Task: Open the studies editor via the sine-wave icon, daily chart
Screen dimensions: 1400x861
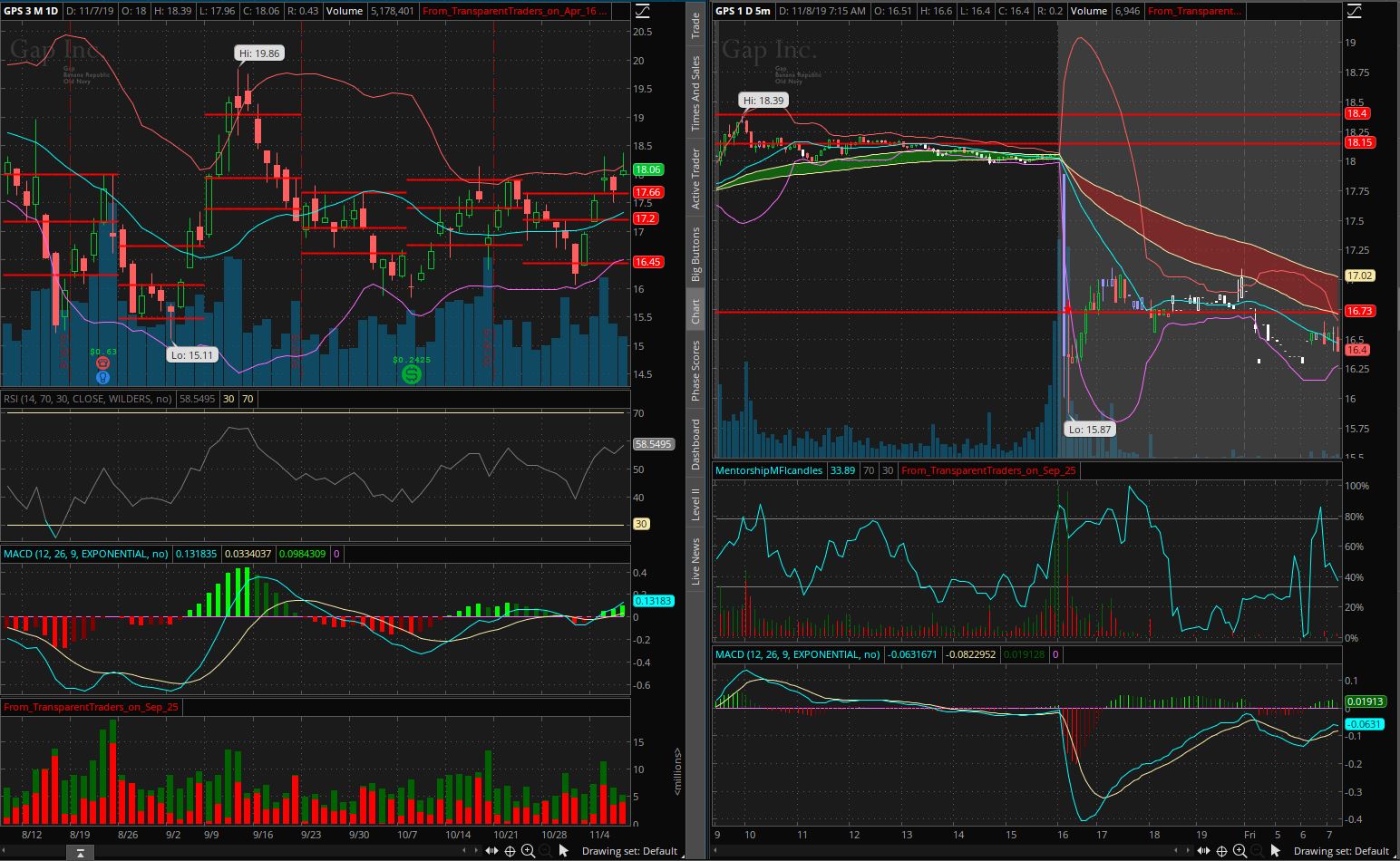Action: 643,11
